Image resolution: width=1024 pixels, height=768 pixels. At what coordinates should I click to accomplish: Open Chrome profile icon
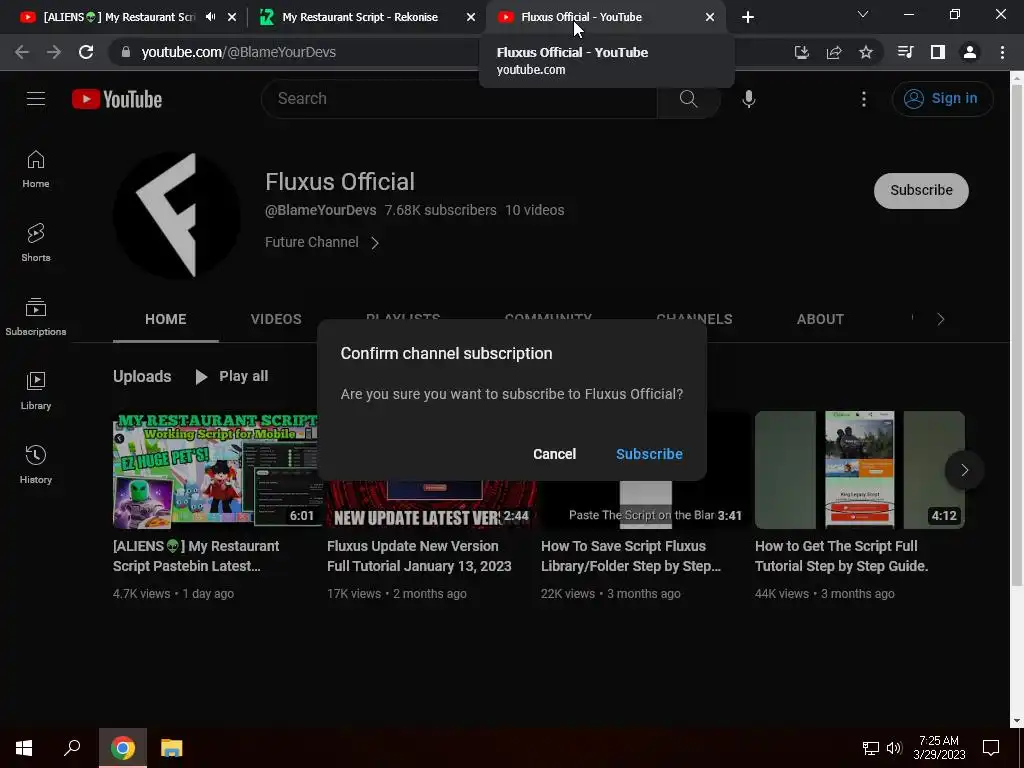click(970, 52)
